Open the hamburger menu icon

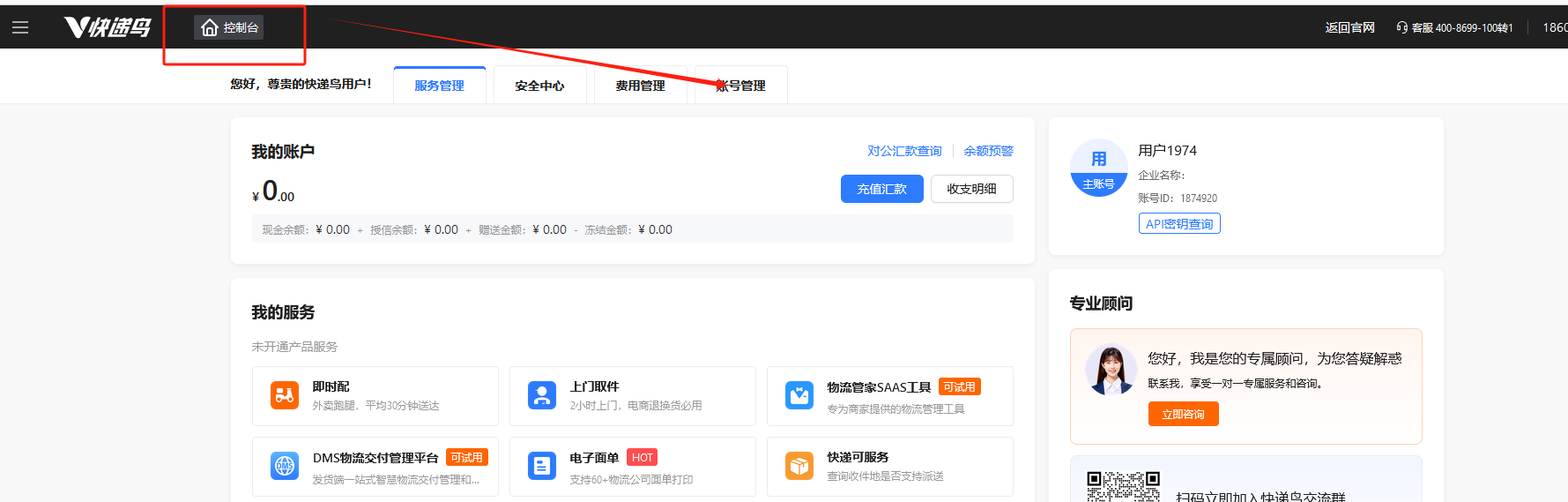coord(20,27)
